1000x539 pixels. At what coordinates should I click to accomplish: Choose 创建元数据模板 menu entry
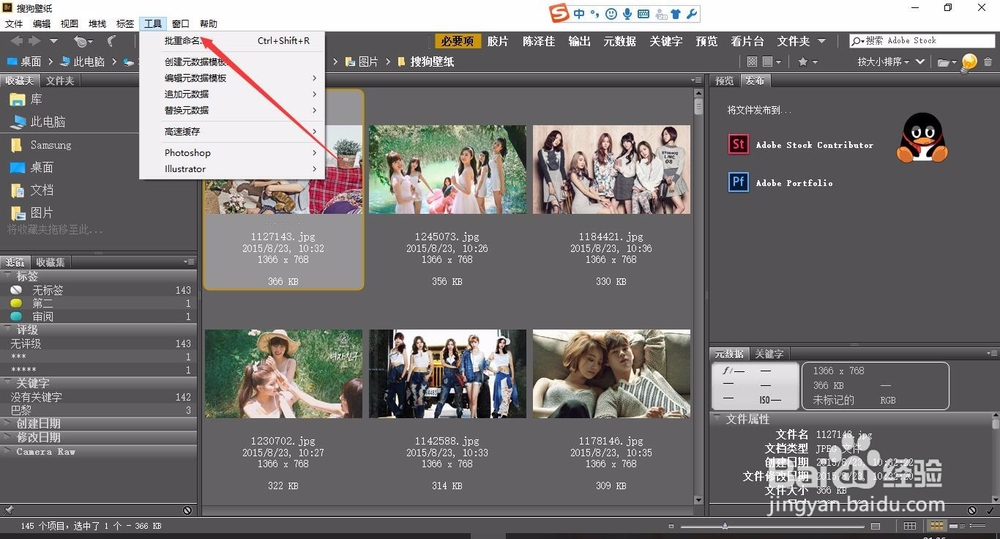[232, 62]
